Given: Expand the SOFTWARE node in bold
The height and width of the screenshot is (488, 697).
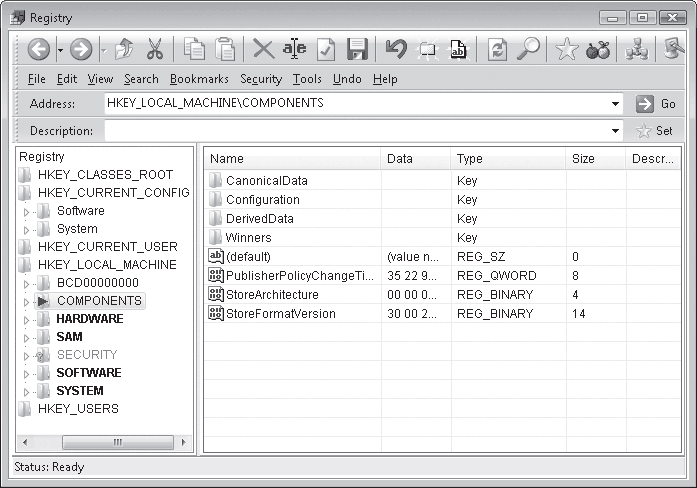Looking at the screenshot, I should (26, 374).
